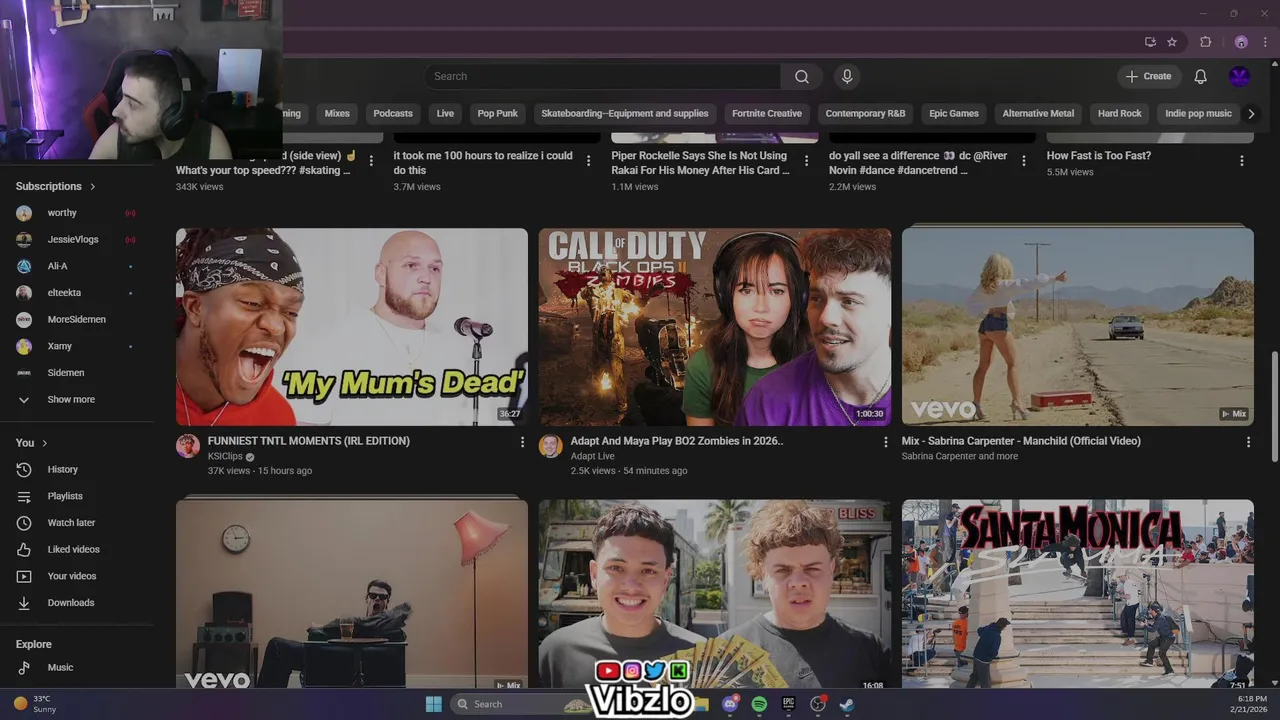Select the Hard Rock chip
This screenshot has height=720, width=1280.
coord(1119,113)
